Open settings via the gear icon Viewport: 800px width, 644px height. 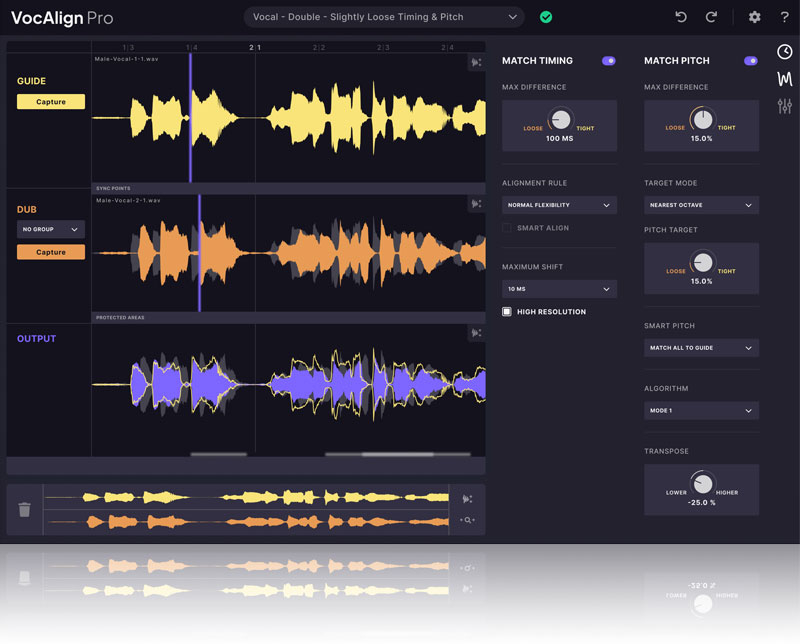(755, 17)
